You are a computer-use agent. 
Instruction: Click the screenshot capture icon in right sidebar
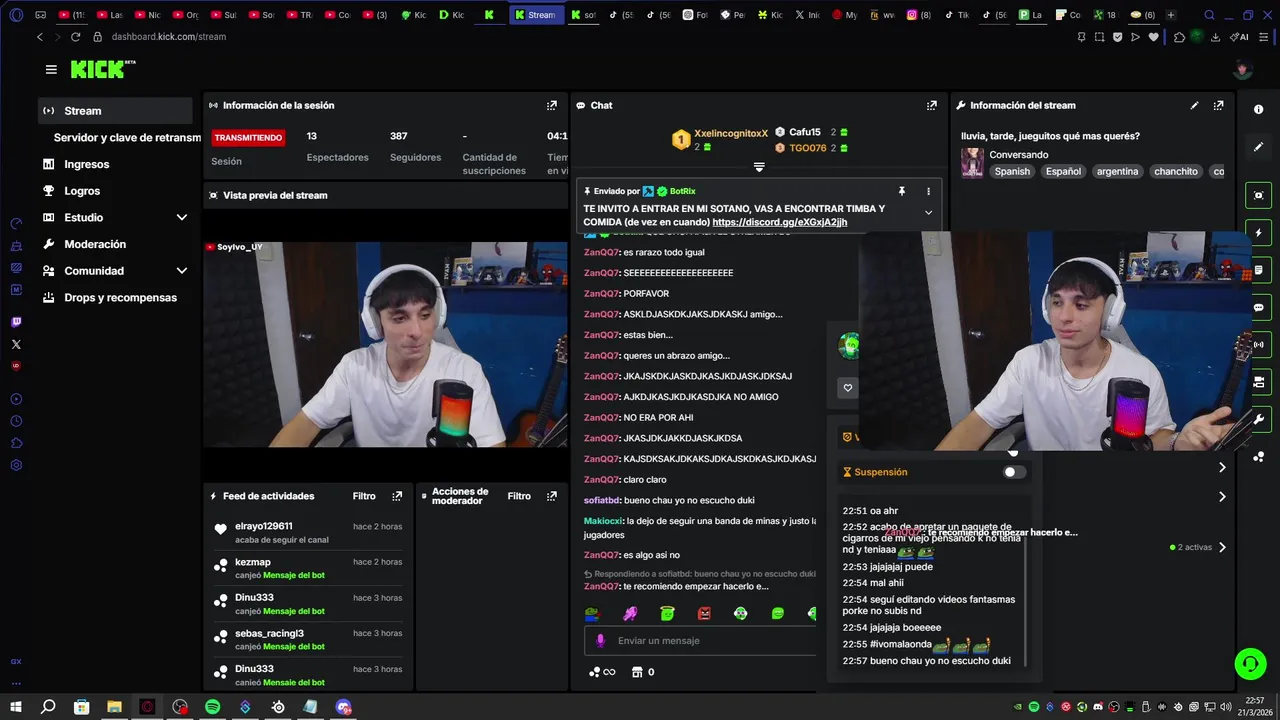(1259, 195)
